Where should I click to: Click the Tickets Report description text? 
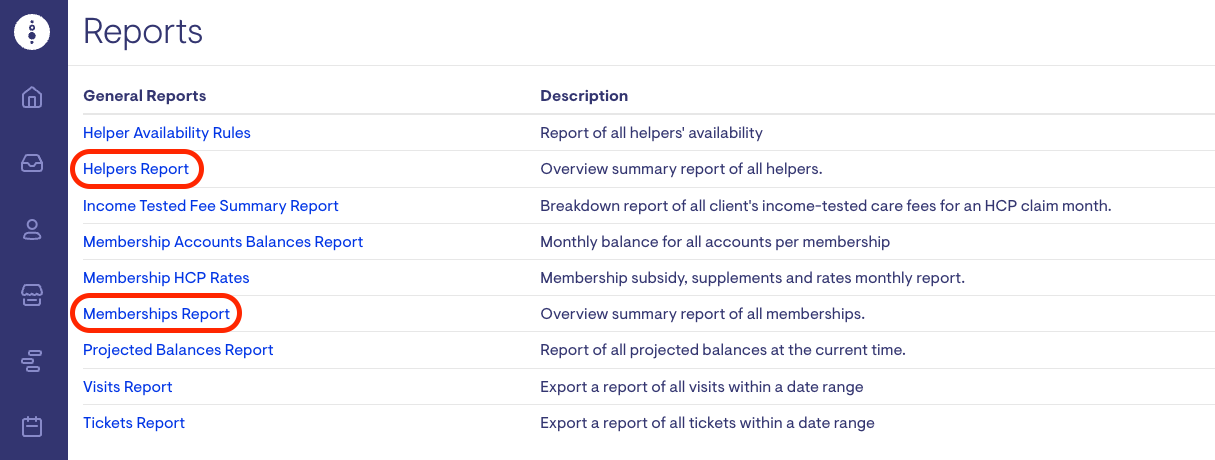(x=707, y=423)
